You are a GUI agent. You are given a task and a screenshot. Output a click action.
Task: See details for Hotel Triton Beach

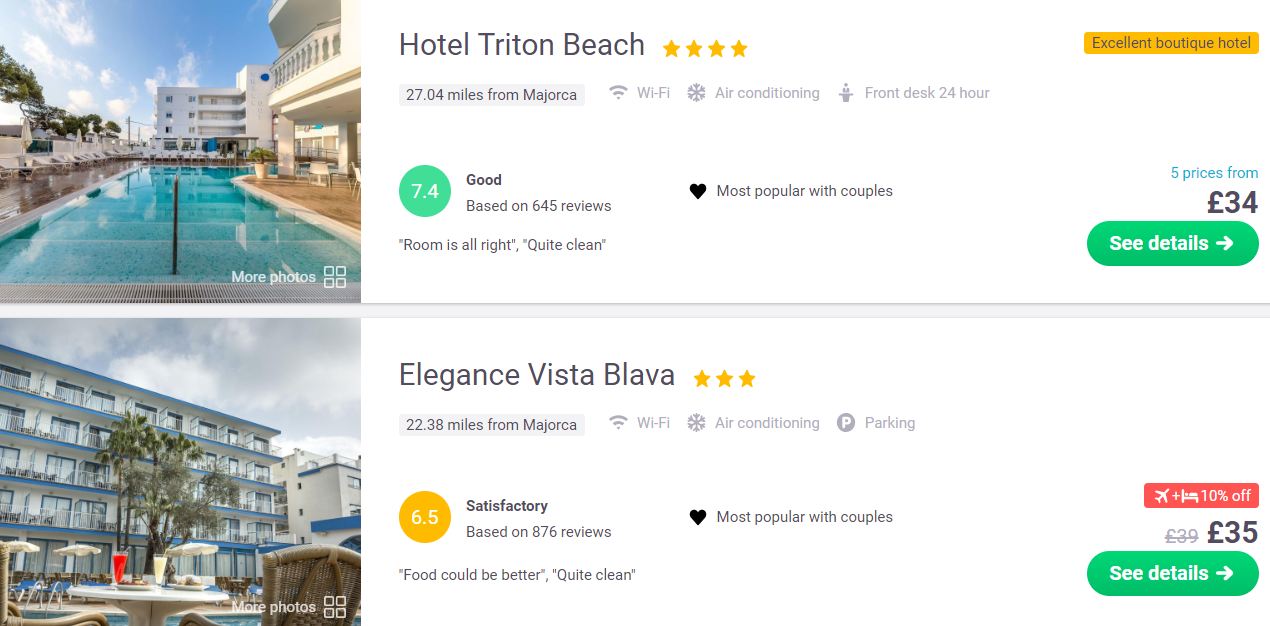coord(1172,243)
